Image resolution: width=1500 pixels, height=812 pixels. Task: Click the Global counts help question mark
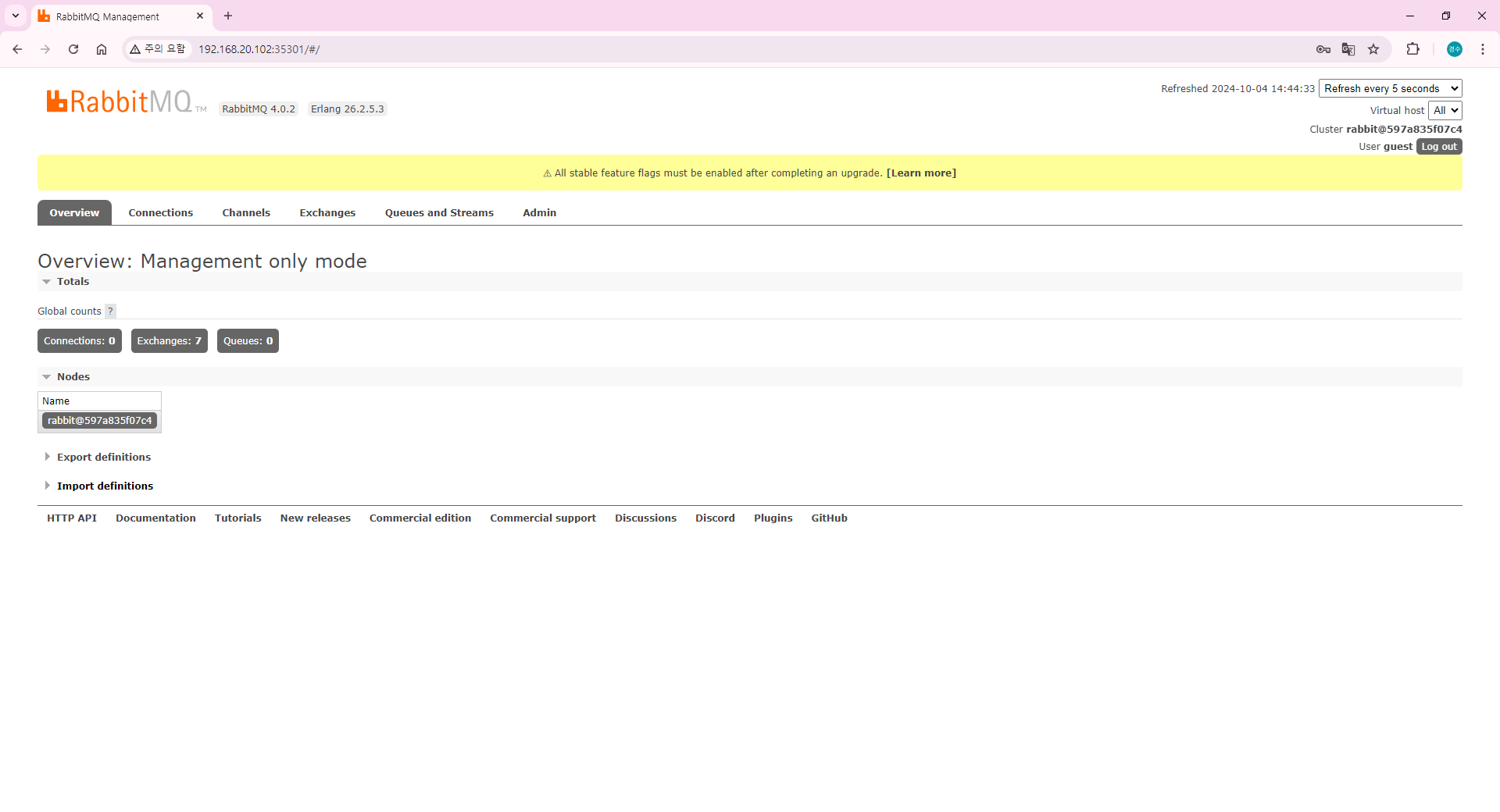pos(110,311)
